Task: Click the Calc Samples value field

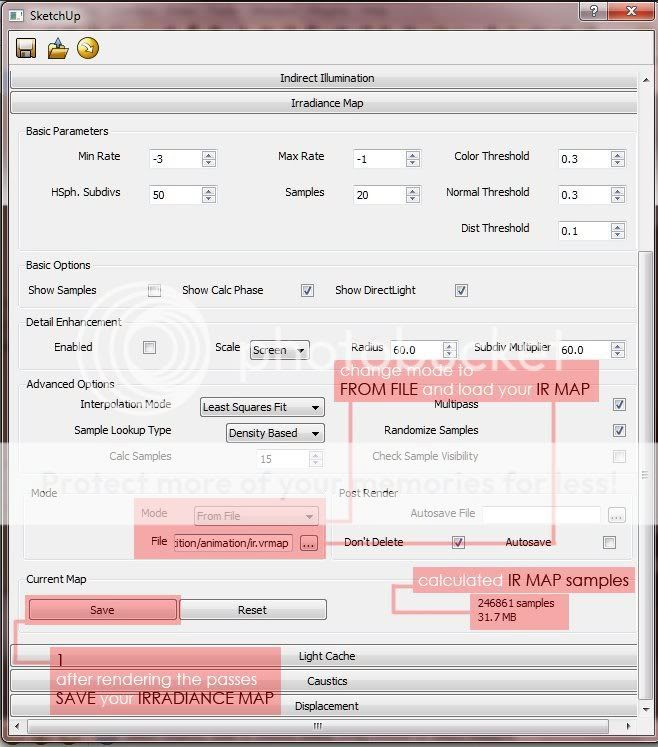Action: tap(283, 459)
